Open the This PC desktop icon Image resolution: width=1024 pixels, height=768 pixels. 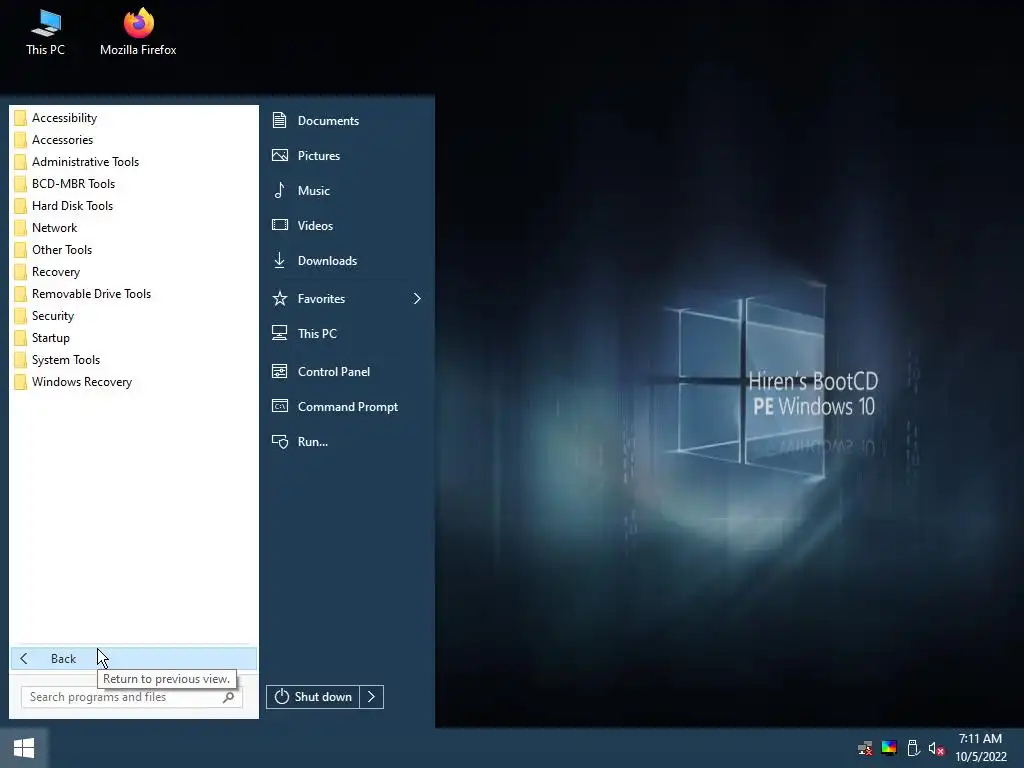tap(45, 33)
